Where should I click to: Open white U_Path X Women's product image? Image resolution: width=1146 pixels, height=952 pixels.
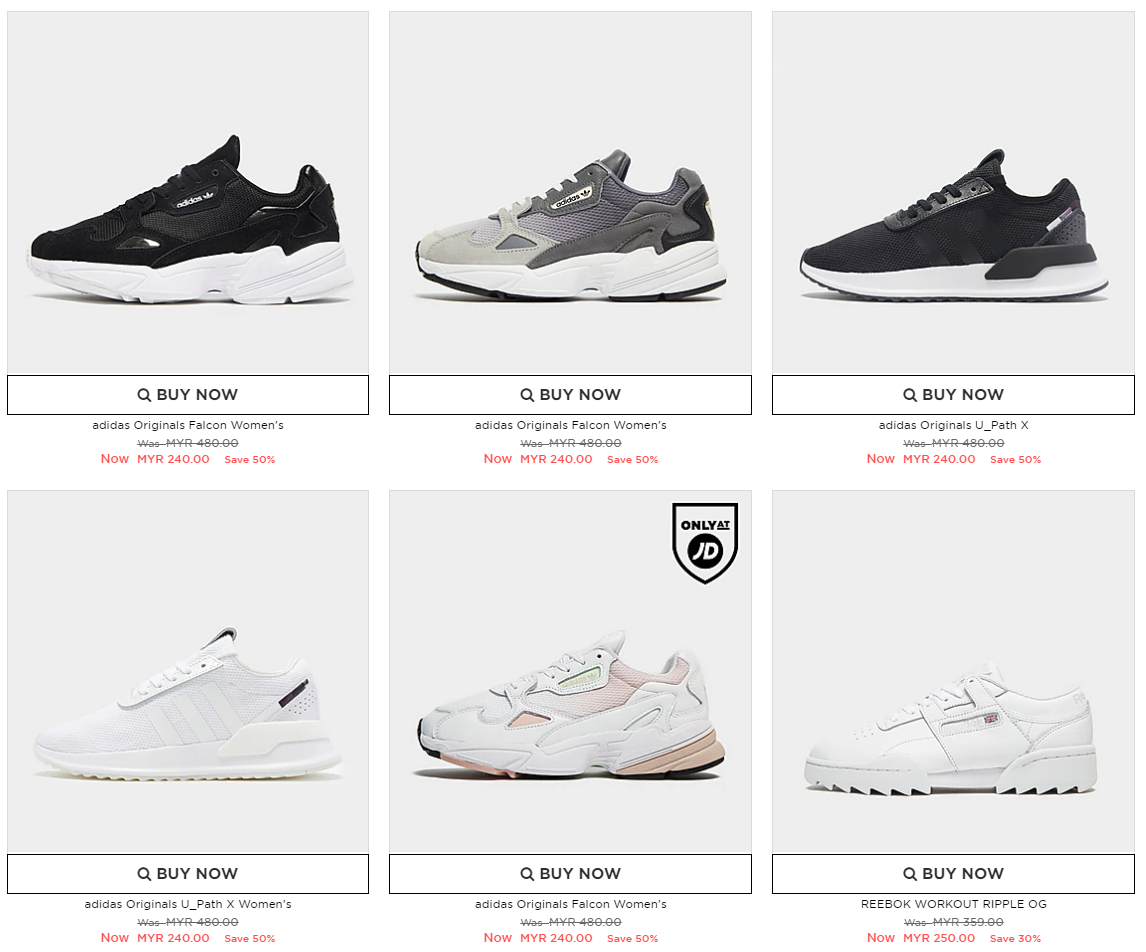(x=188, y=671)
